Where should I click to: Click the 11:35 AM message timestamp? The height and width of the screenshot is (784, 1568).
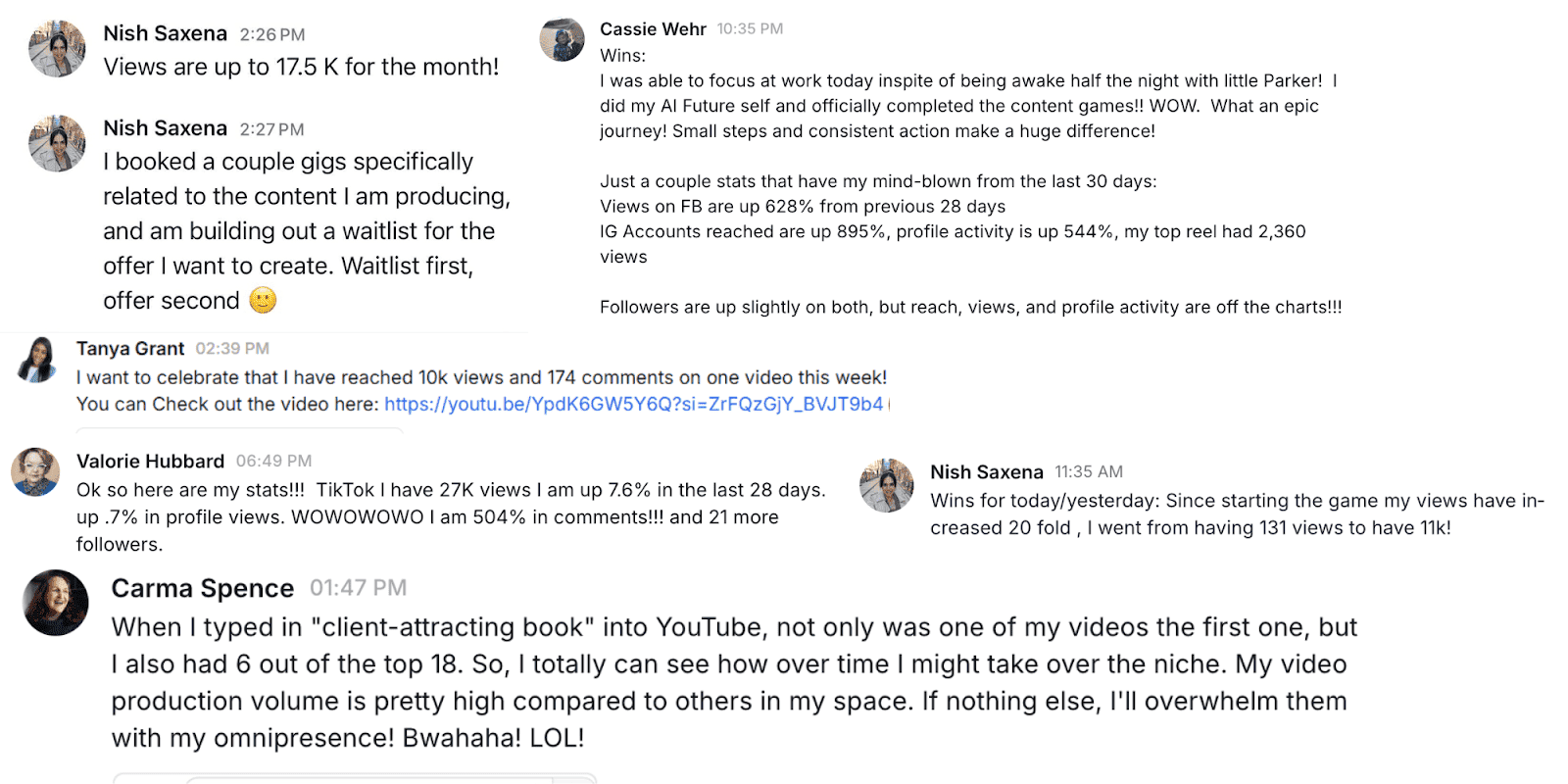(x=1089, y=472)
